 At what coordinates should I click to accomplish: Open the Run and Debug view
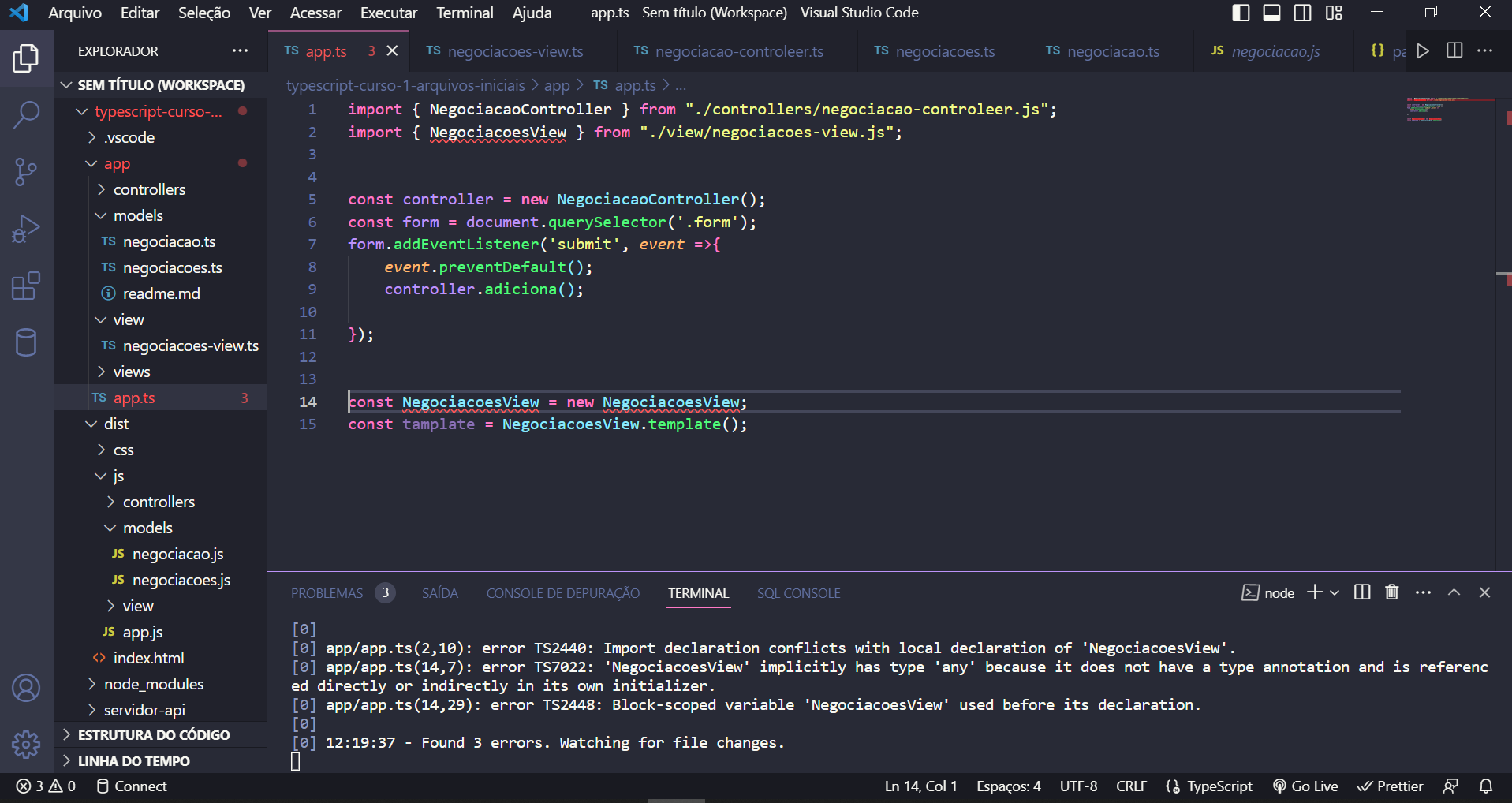(x=26, y=229)
